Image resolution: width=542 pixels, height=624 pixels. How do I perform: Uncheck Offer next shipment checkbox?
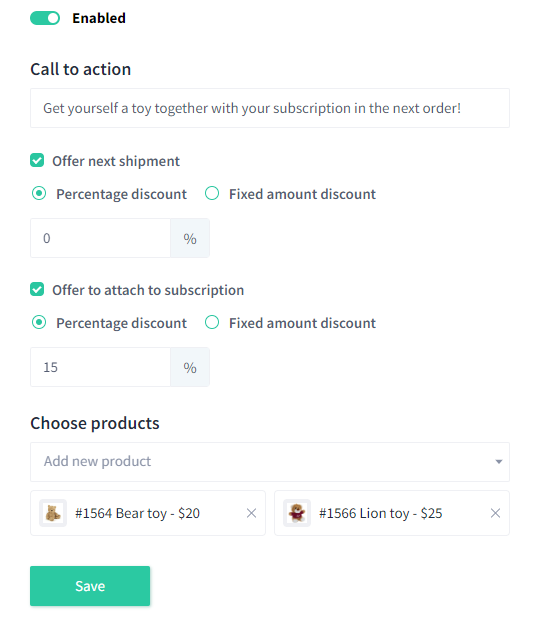coord(37,161)
